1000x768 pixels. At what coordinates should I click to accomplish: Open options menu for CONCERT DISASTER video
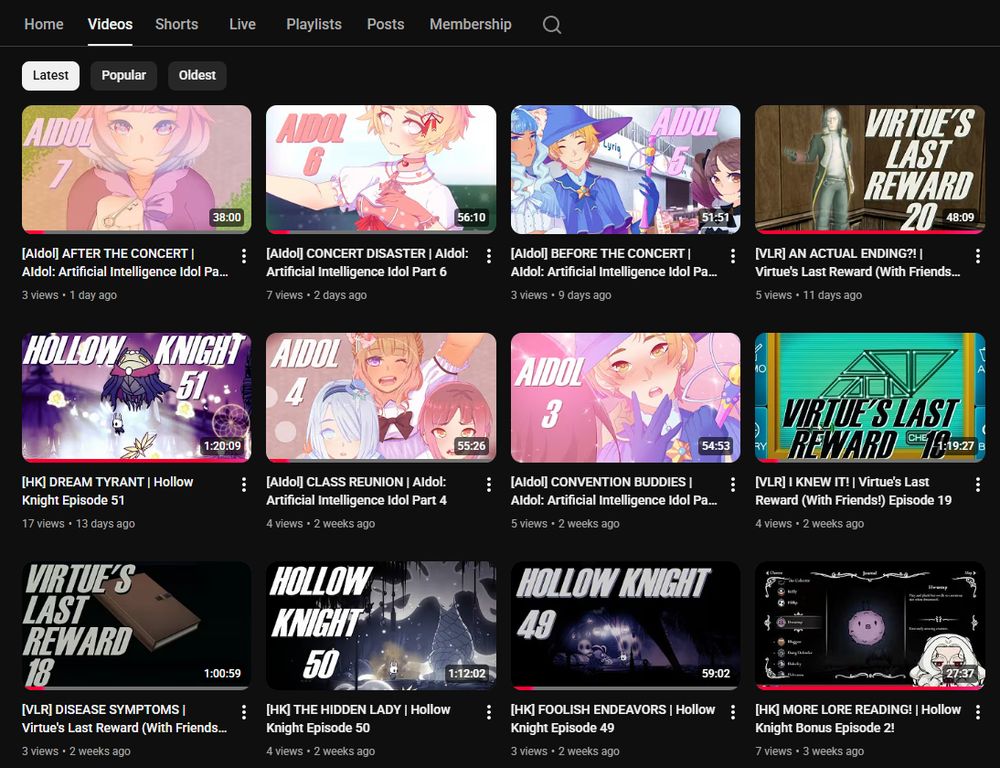489,256
